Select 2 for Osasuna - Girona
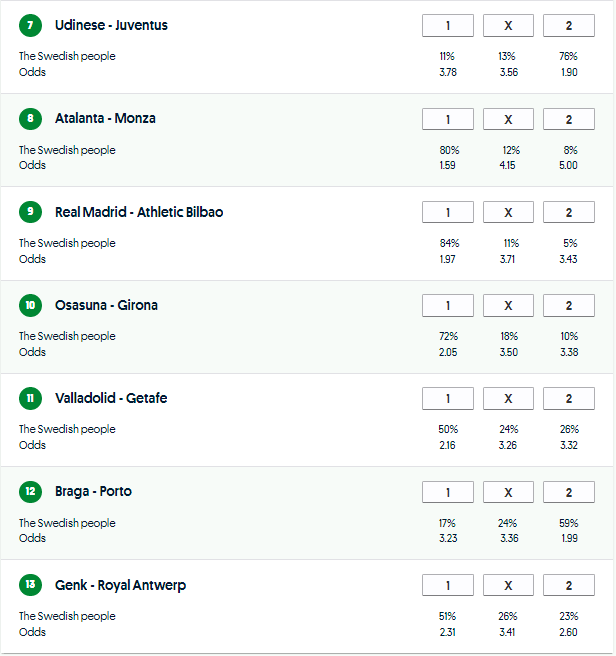This screenshot has width=616, height=656. (x=568, y=306)
